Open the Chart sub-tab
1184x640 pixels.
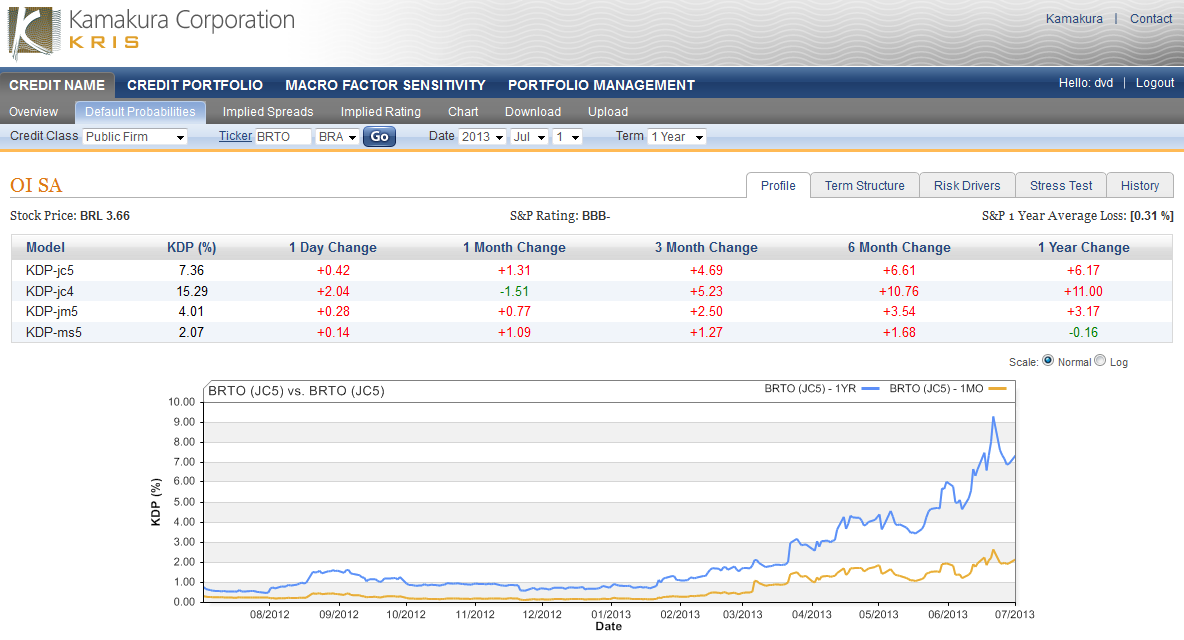pyautogui.click(x=463, y=112)
